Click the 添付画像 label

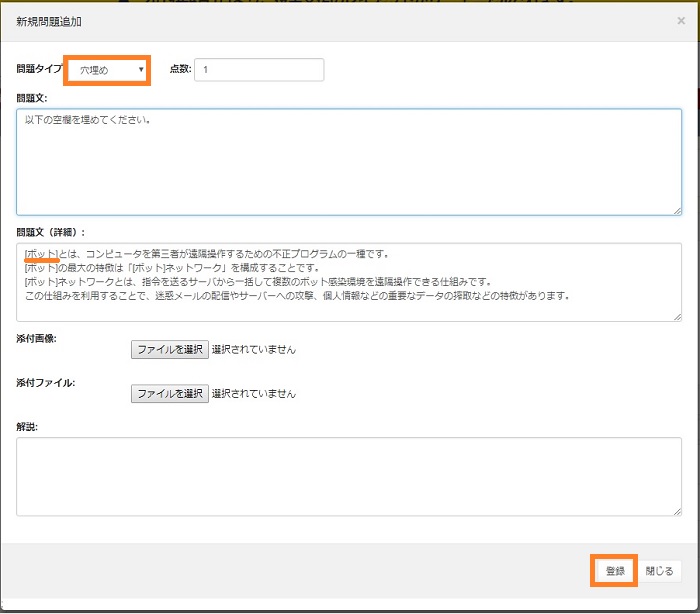point(37,339)
